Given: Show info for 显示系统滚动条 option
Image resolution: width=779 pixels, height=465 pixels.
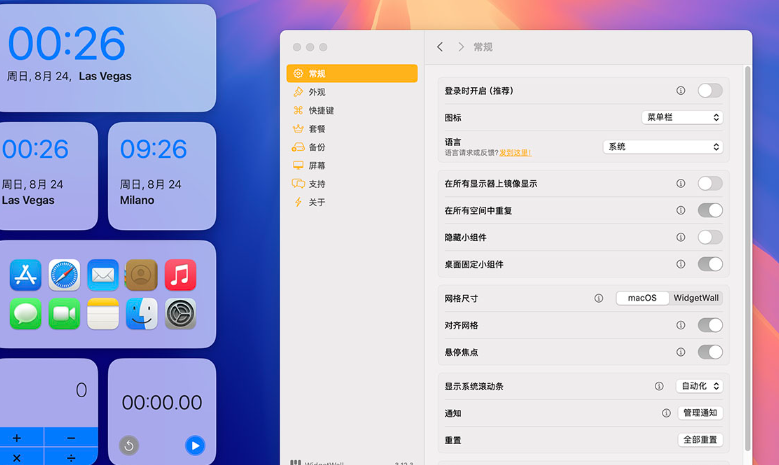Looking at the screenshot, I should [x=659, y=386].
